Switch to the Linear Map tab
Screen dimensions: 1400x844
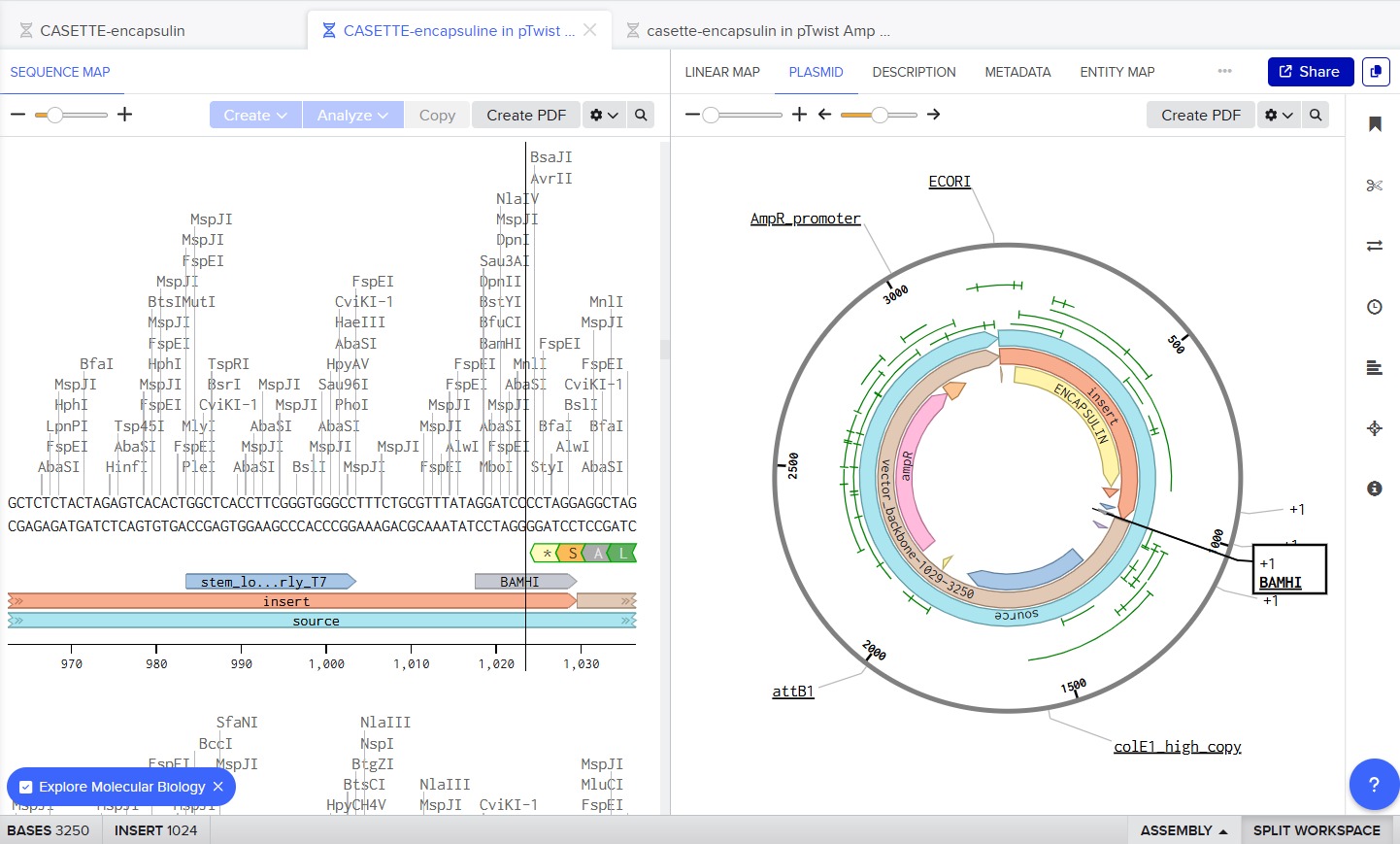click(x=721, y=72)
